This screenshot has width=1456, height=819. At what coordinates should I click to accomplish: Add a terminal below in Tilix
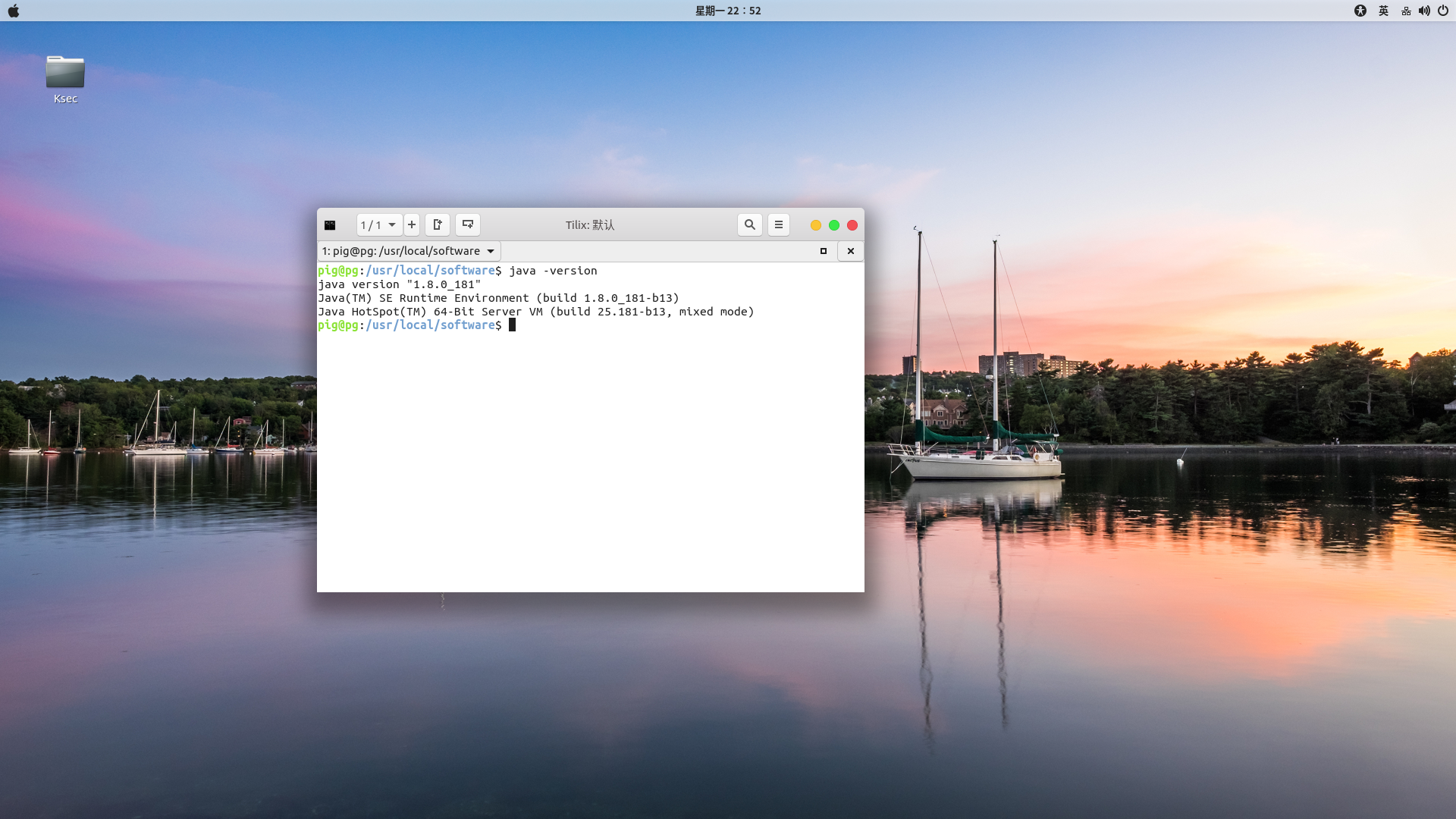click(468, 225)
